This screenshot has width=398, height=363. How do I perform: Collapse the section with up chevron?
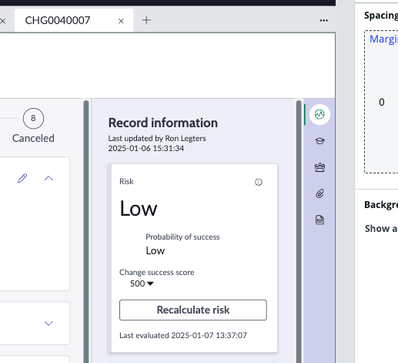[49, 178]
